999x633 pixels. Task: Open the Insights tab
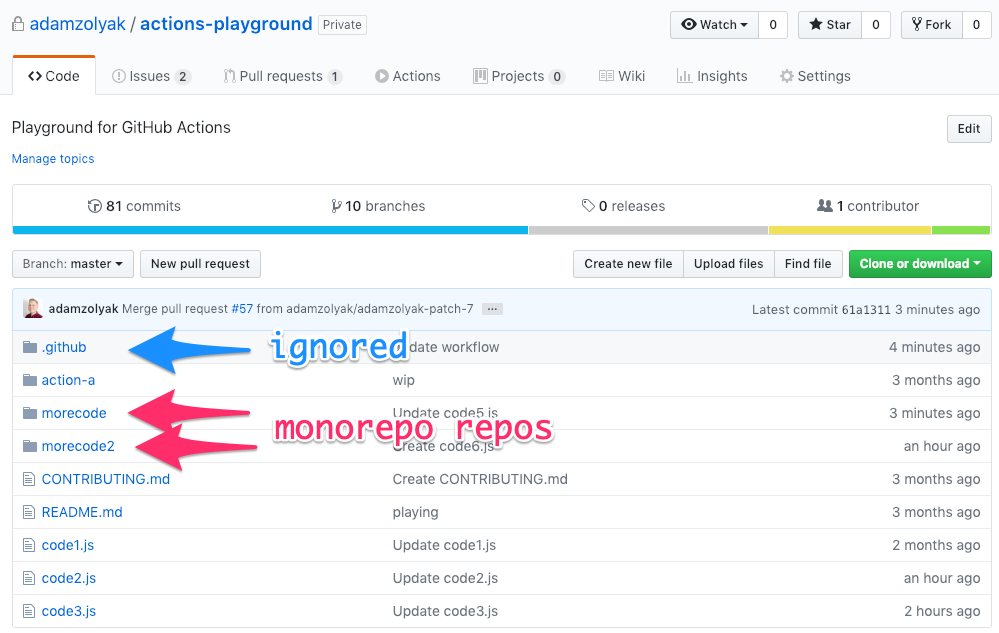point(712,76)
